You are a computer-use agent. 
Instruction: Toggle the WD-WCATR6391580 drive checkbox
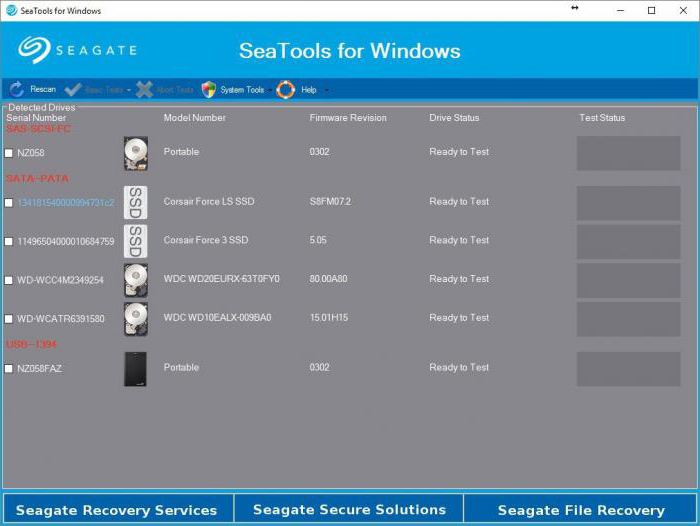8,319
